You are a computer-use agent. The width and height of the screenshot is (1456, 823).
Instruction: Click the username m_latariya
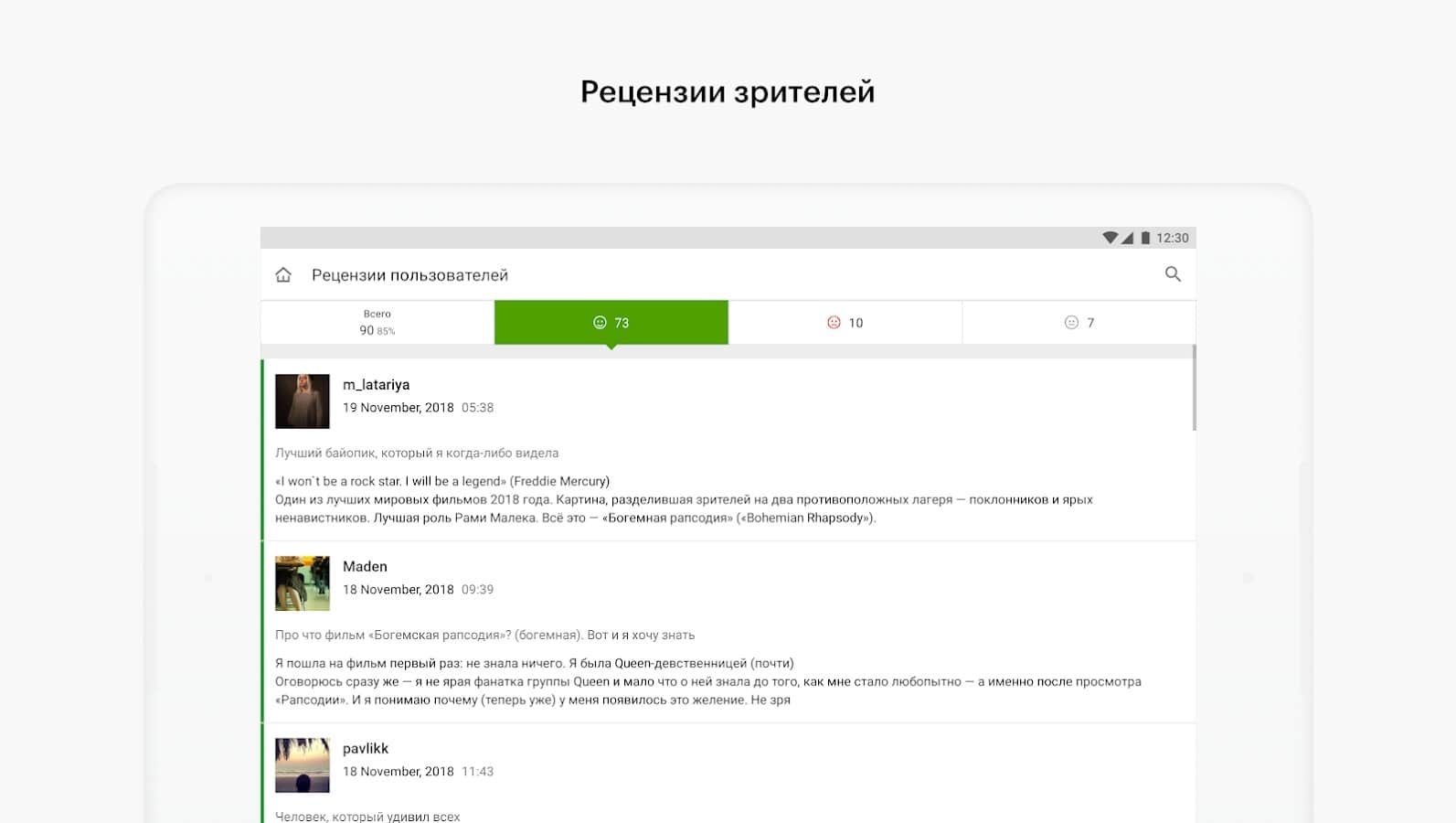tap(376, 385)
